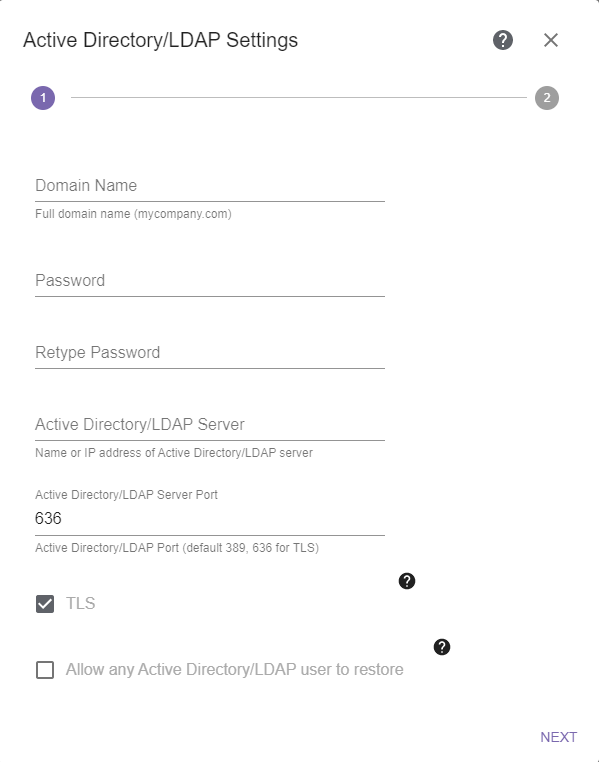Uncheck the TLS checkbox
This screenshot has width=599, height=762.
tap(45, 604)
